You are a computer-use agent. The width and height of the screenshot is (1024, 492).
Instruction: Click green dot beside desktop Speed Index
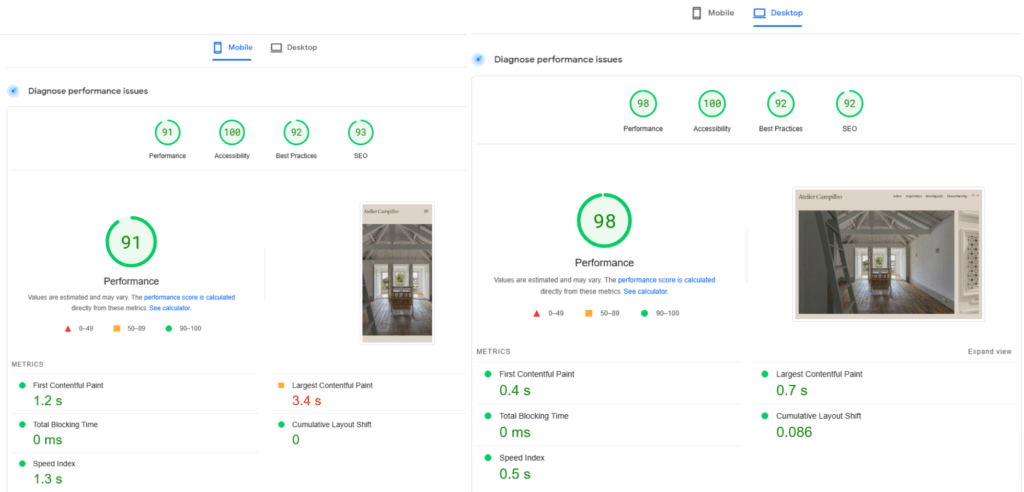(x=488, y=458)
